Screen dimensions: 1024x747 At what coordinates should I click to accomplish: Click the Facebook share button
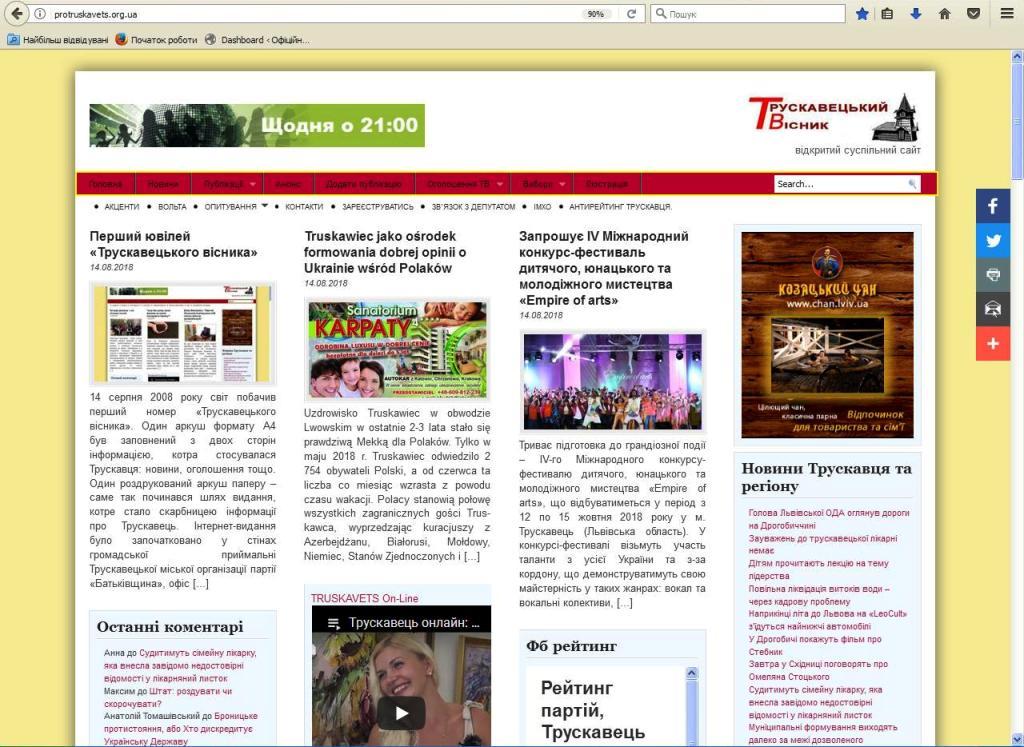coord(993,206)
